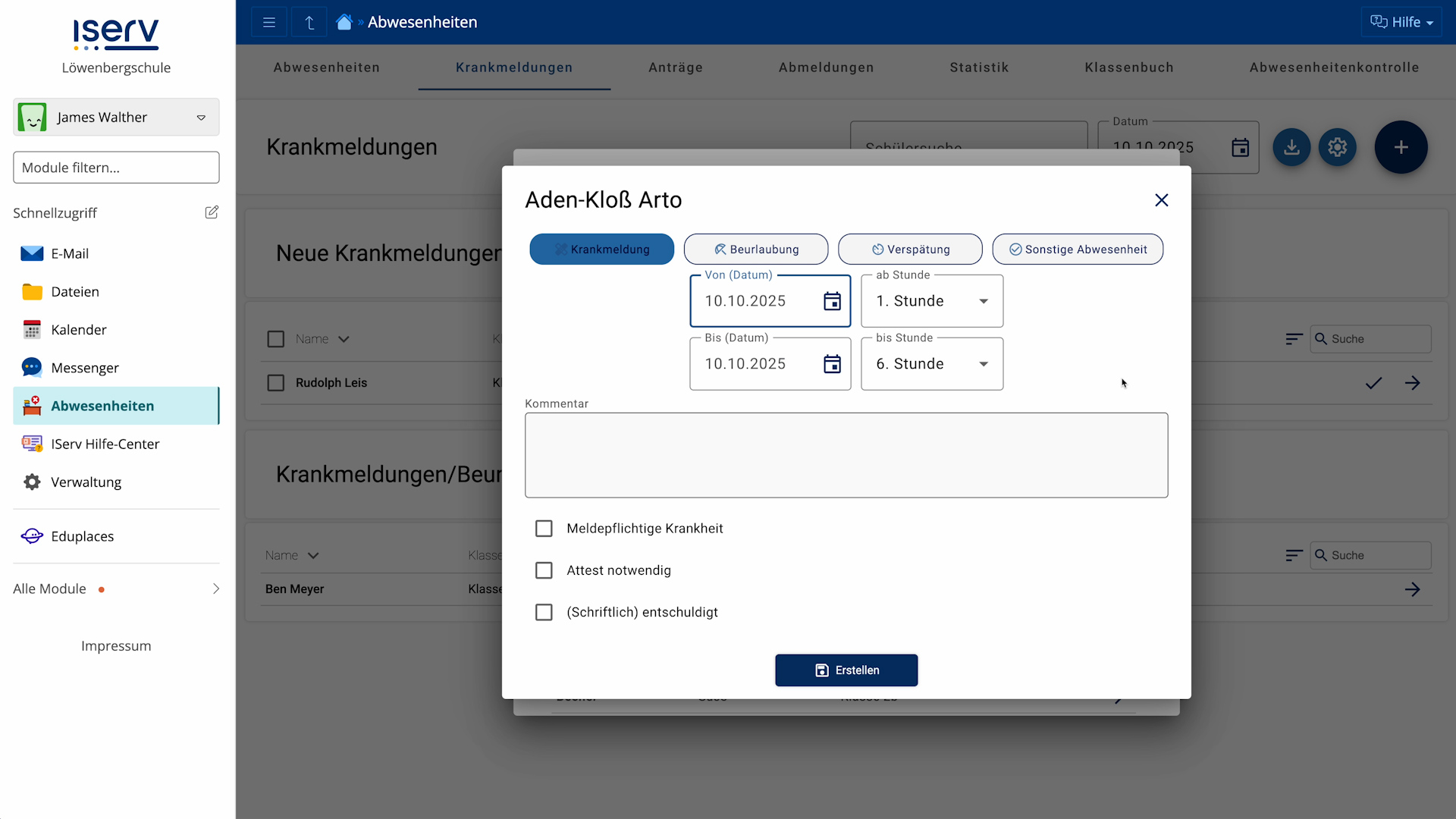Check the Attest notwendig box
The image size is (1456, 819).
click(544, 570)
